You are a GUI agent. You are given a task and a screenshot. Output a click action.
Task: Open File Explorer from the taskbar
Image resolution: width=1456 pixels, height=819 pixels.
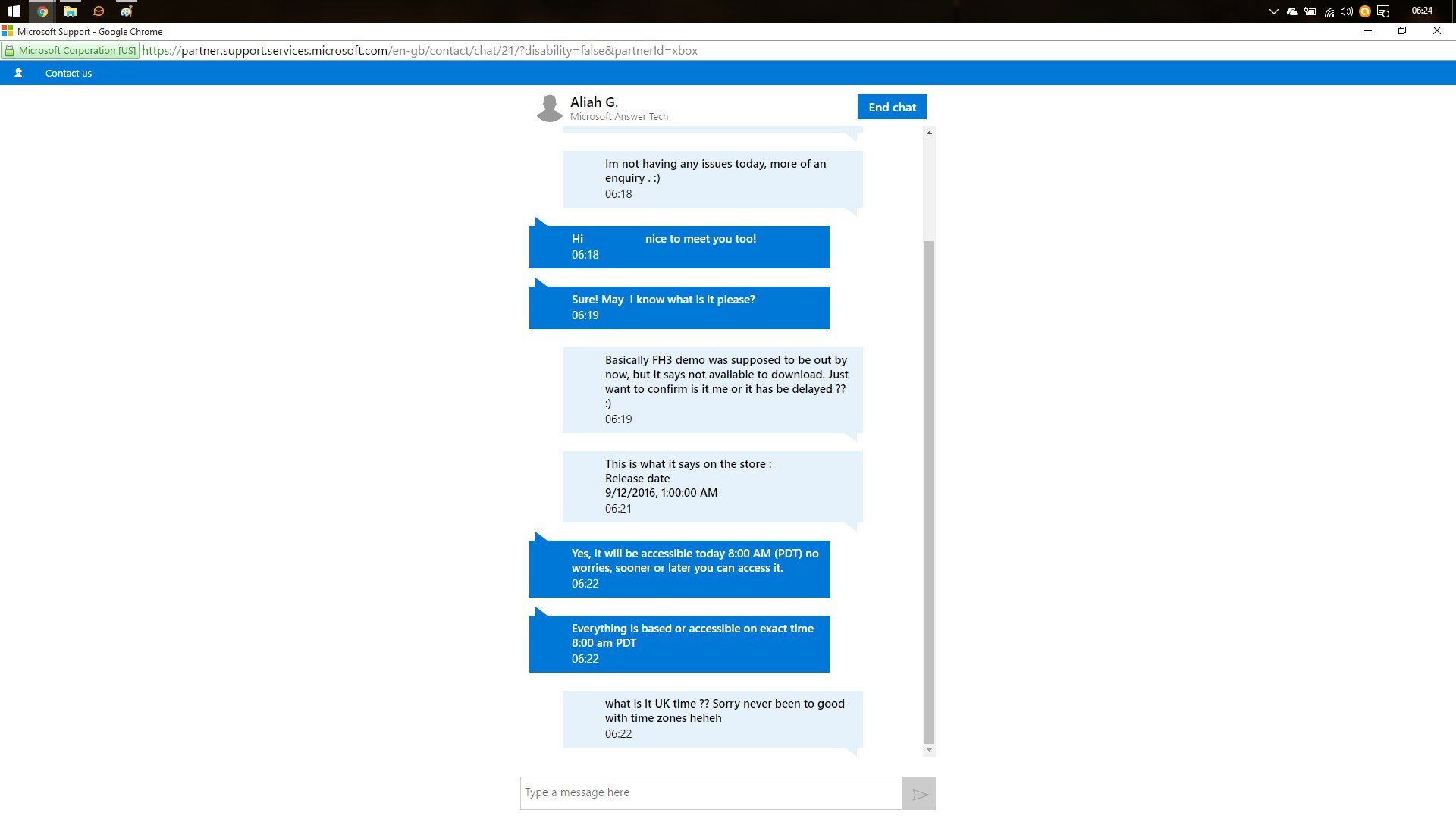[x=71, y=11]
